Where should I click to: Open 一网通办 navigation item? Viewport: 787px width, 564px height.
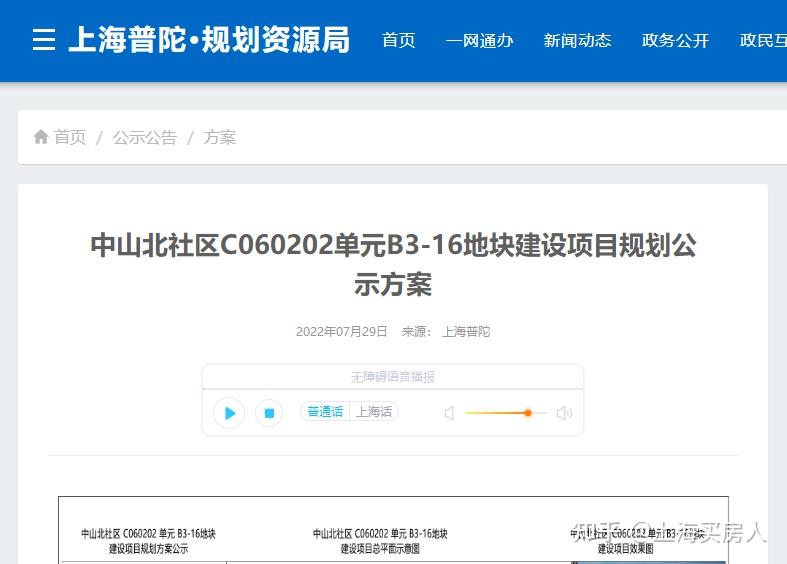479,40
